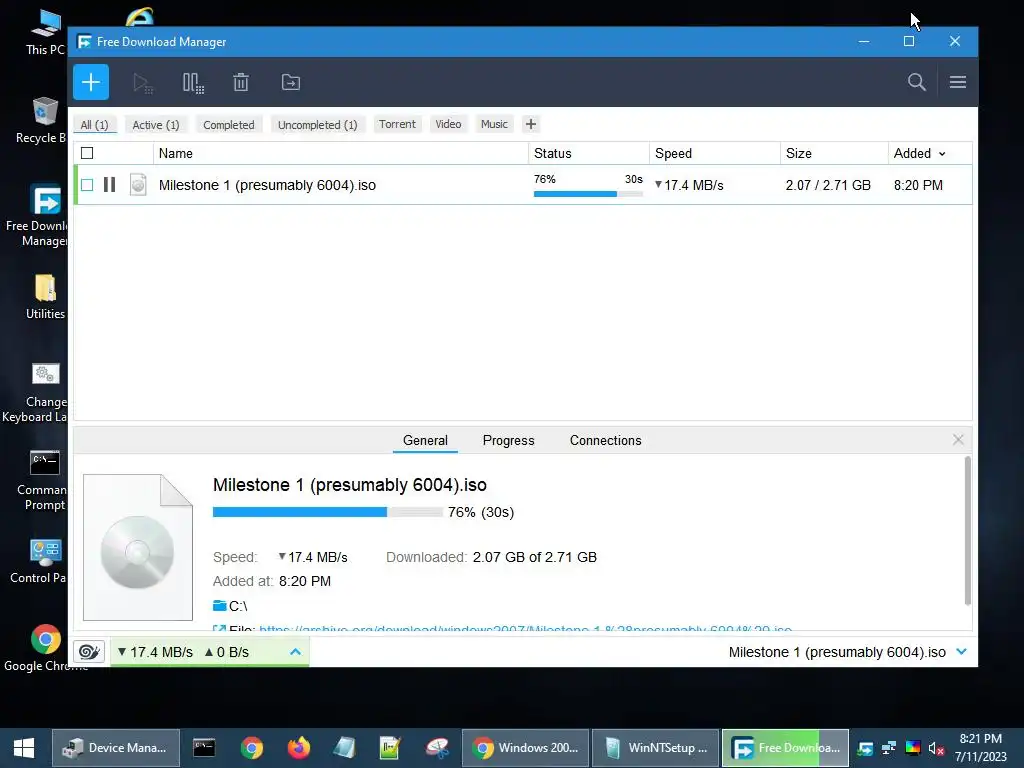Click the add new download plus button
The height and width of the screenshot is (768, 1024).
pyautogui.click(x=91, y=82)
